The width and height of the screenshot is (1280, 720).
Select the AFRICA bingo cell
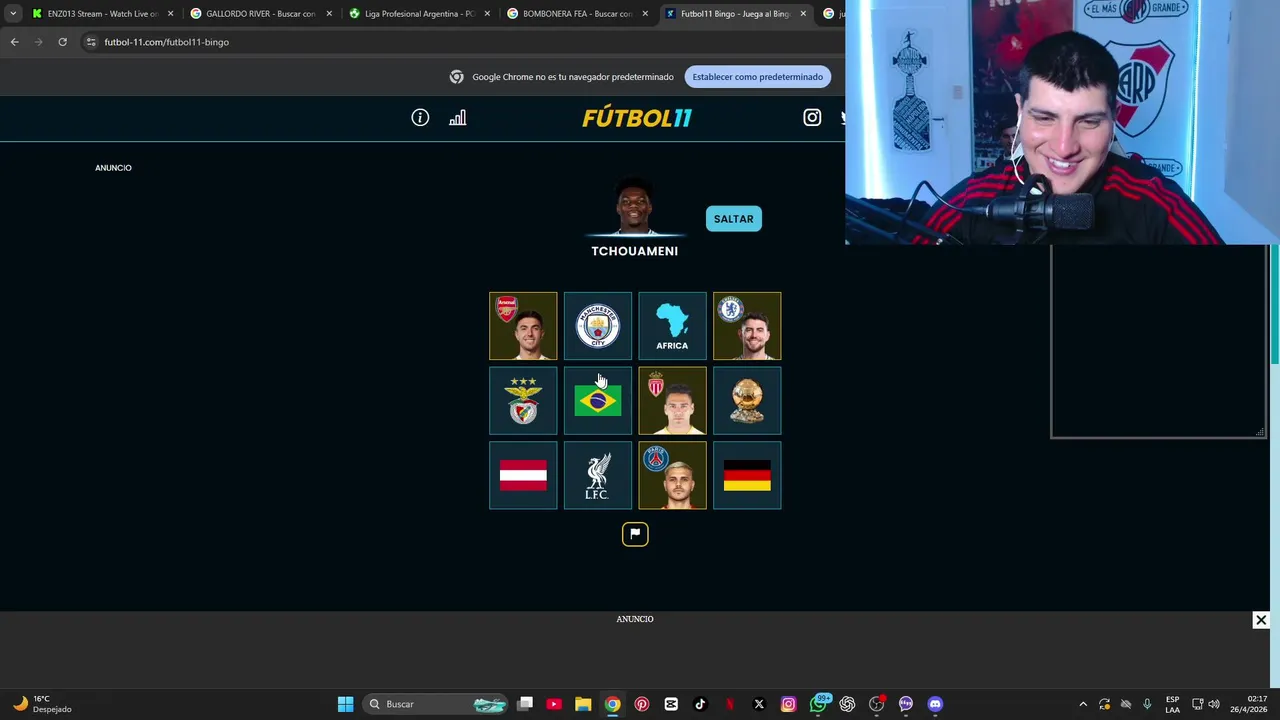[672, 326]
